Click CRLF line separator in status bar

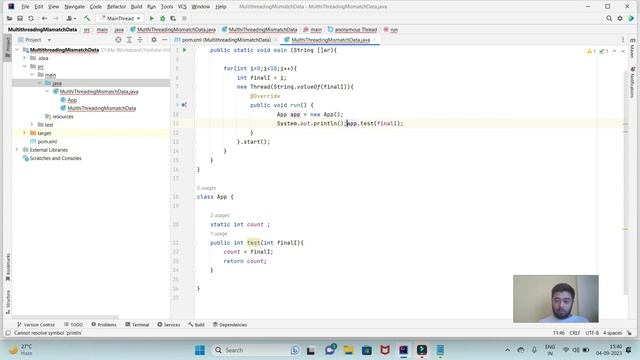pyautogui.click(x=574, y=333)
